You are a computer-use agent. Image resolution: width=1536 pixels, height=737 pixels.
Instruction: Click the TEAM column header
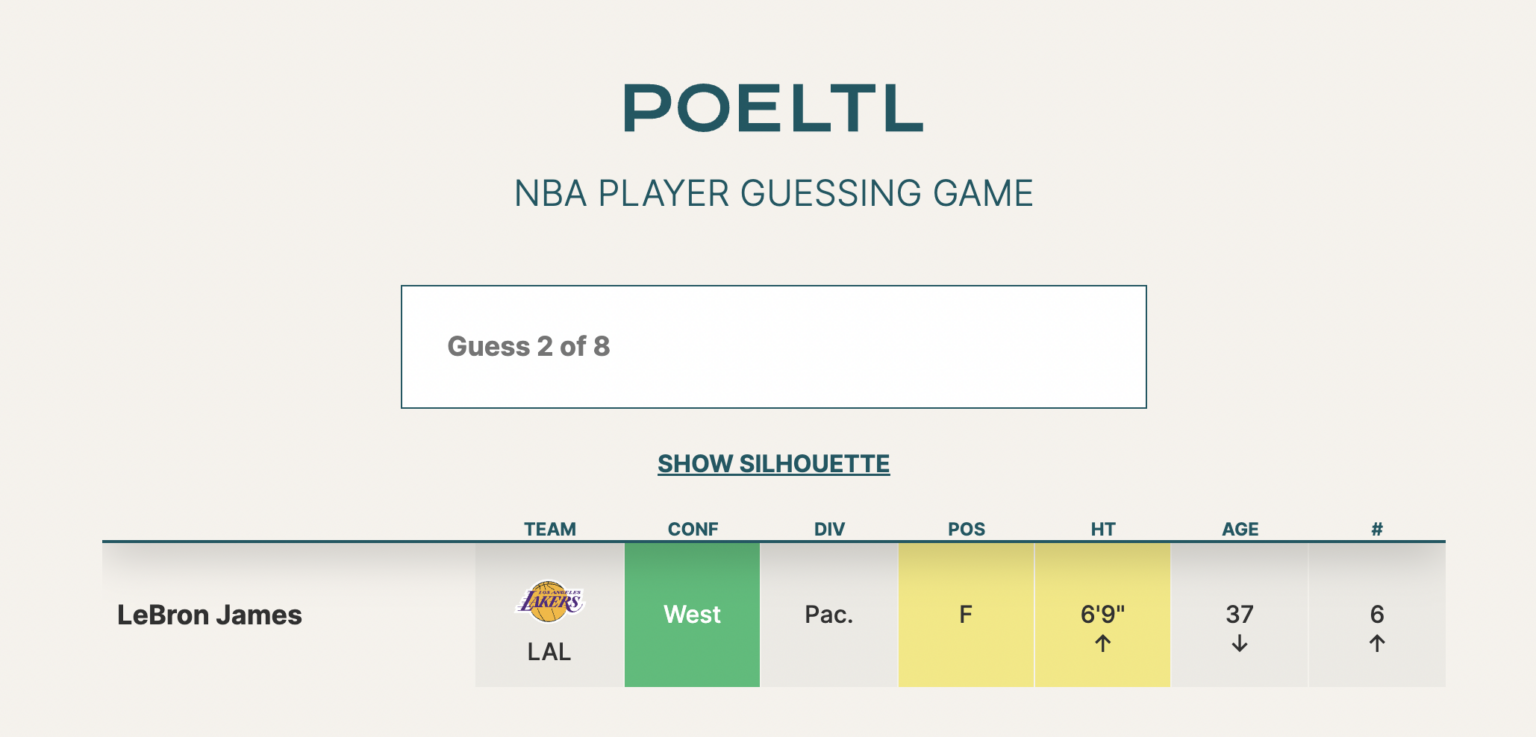click(x=549, y=529)
